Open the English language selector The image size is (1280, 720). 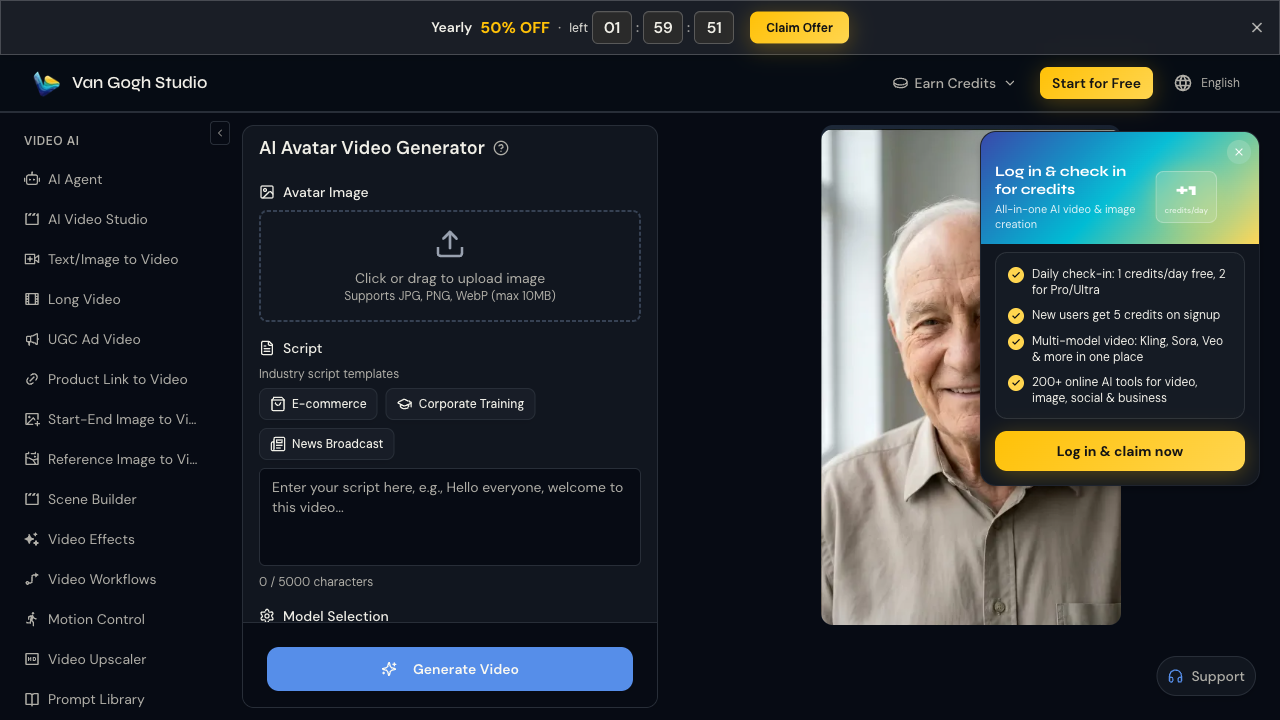click(1207, 83)
